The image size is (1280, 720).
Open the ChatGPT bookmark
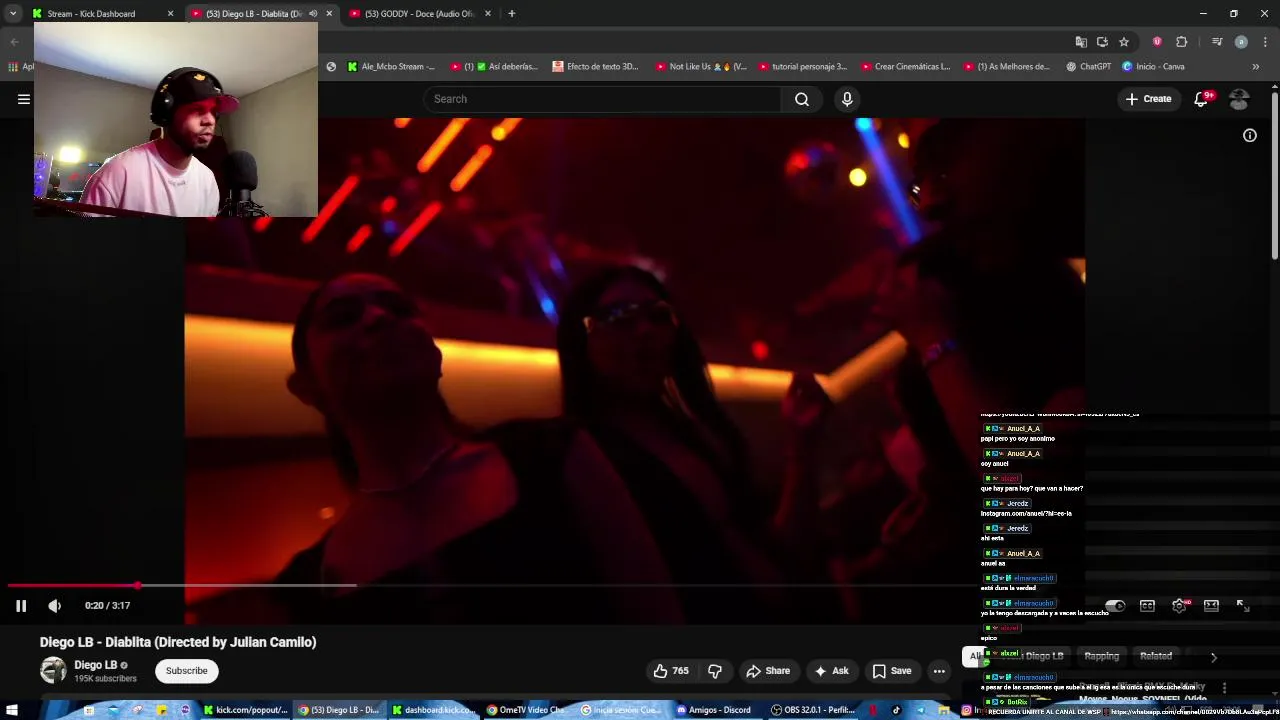click(x=1088, y=67)
